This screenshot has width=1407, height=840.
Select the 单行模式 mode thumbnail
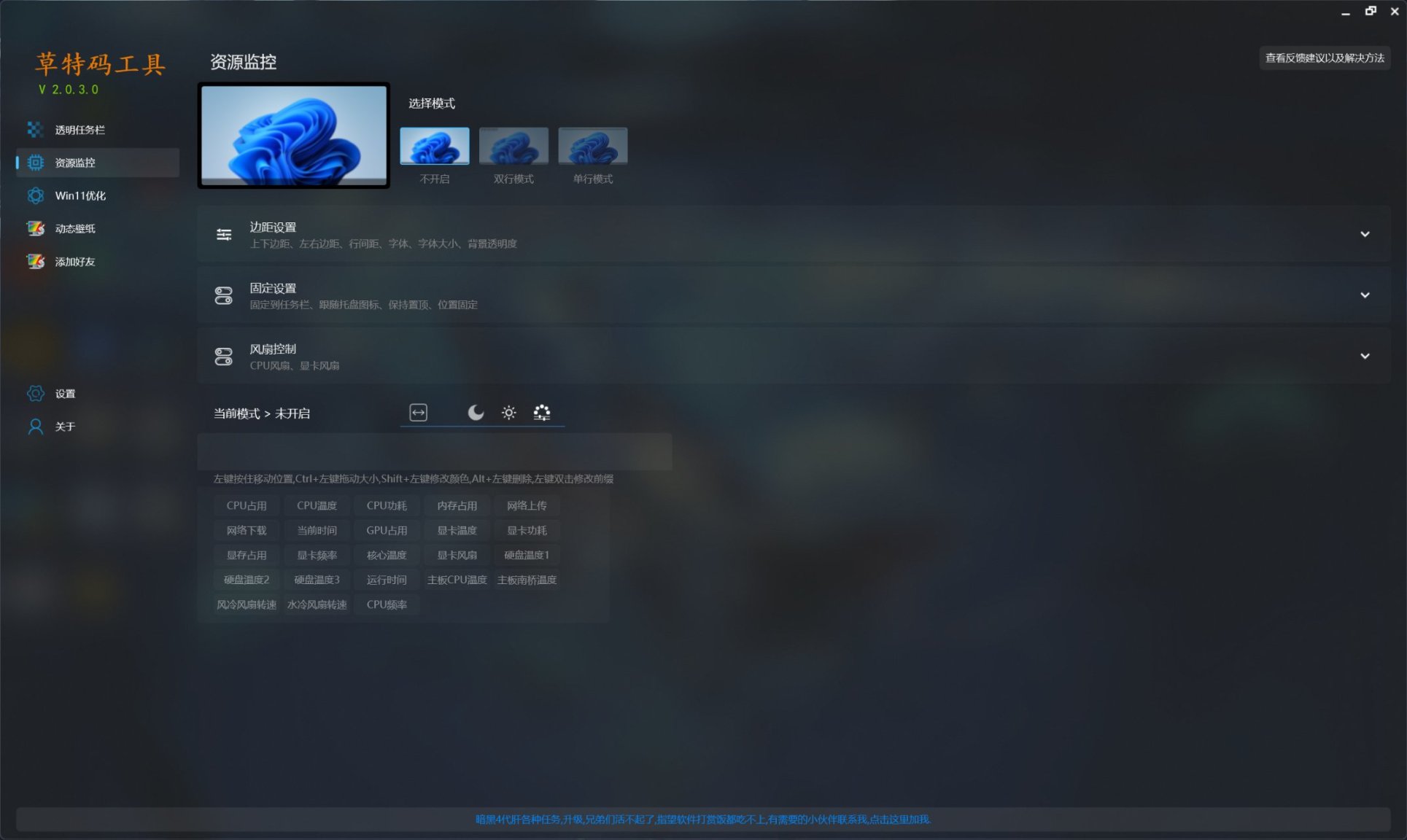point(592,146)
